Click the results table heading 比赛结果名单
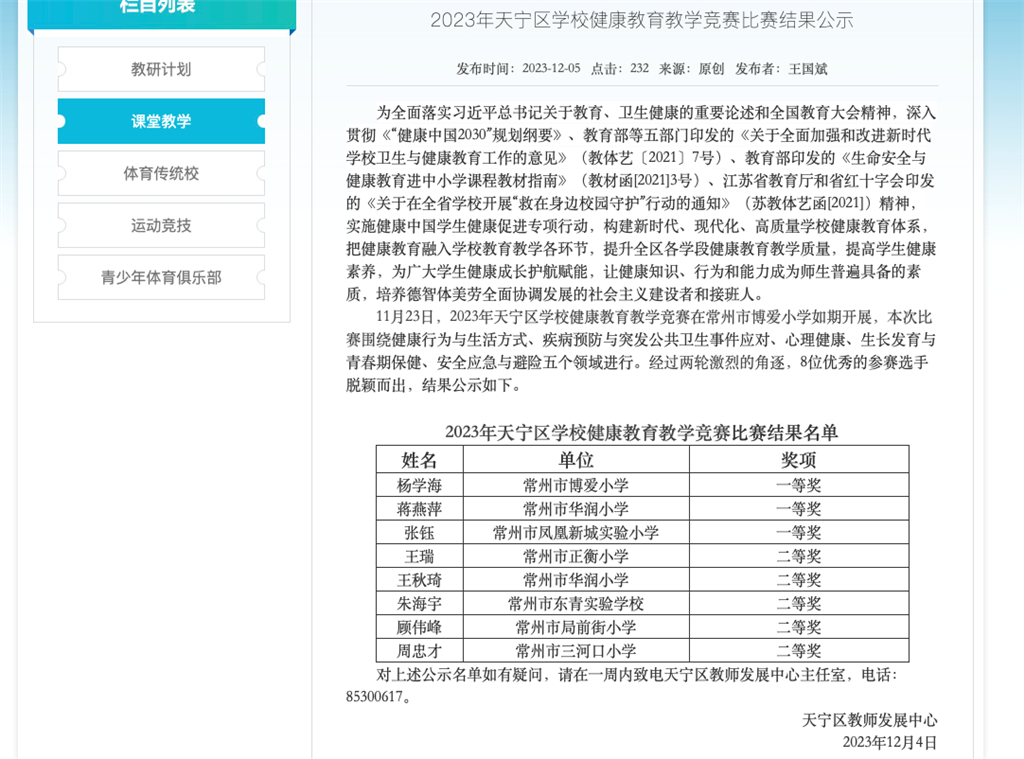The width and height of the screenshot is (1024, 759). pyautogui.click(x=641, y=432)
